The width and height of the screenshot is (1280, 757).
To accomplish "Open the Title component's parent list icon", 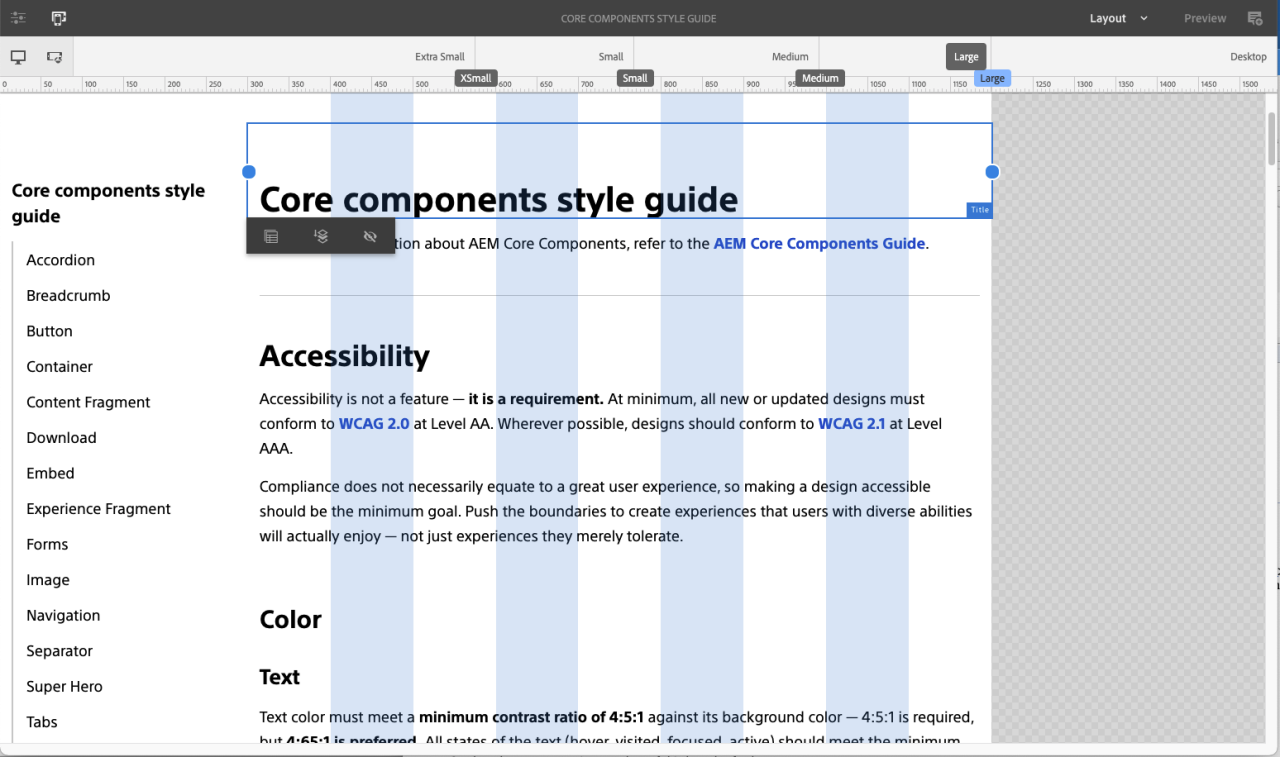I will (271, 236).
